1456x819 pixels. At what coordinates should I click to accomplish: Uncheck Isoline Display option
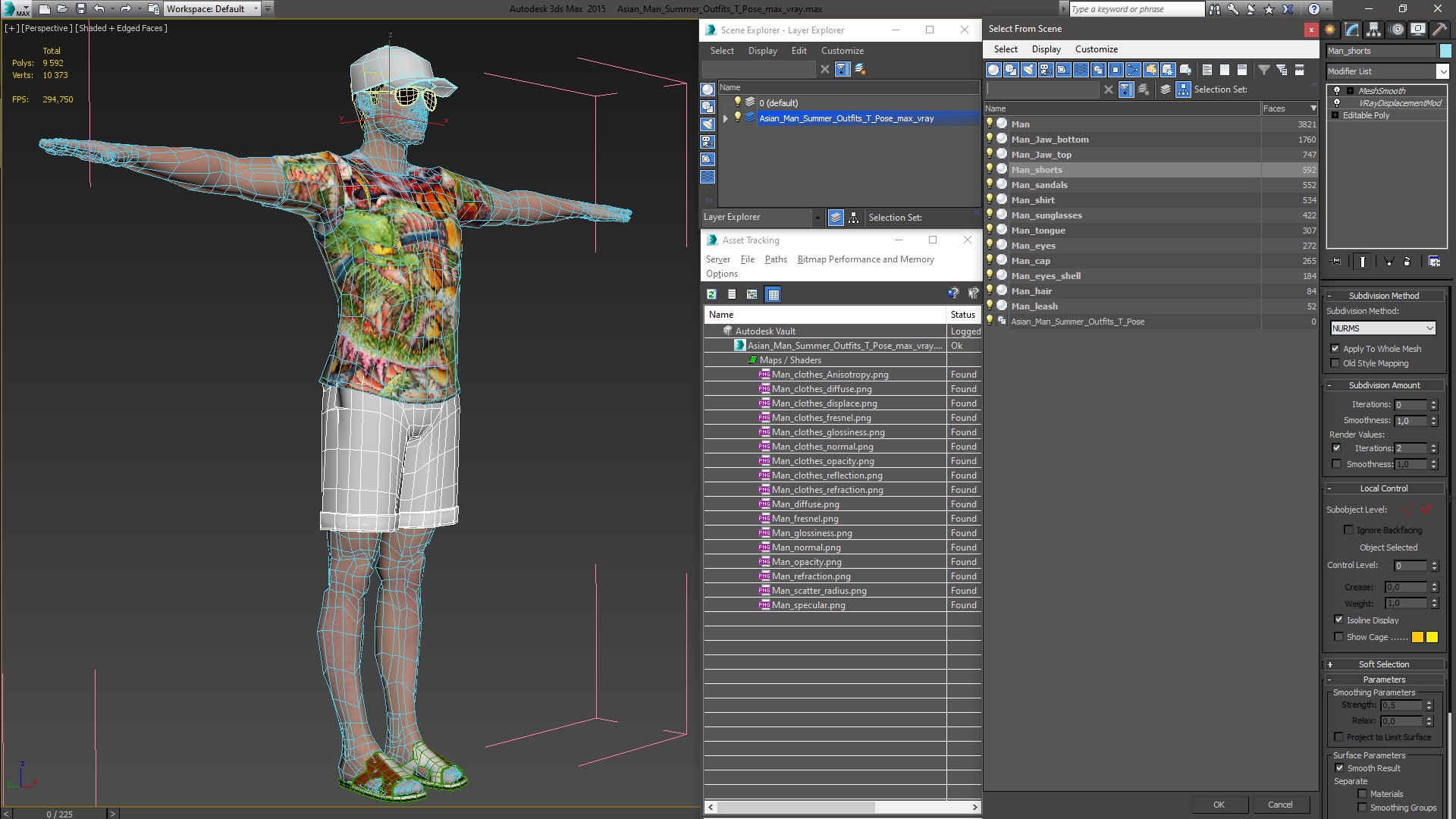tap(1338, 620)
